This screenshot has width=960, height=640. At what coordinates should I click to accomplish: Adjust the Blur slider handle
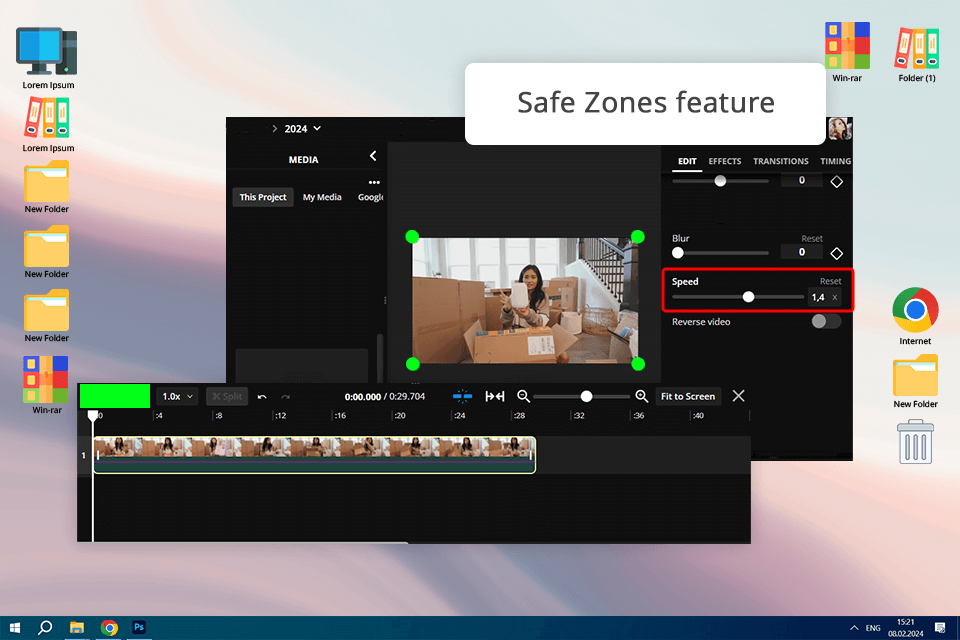tap(678, 253)
